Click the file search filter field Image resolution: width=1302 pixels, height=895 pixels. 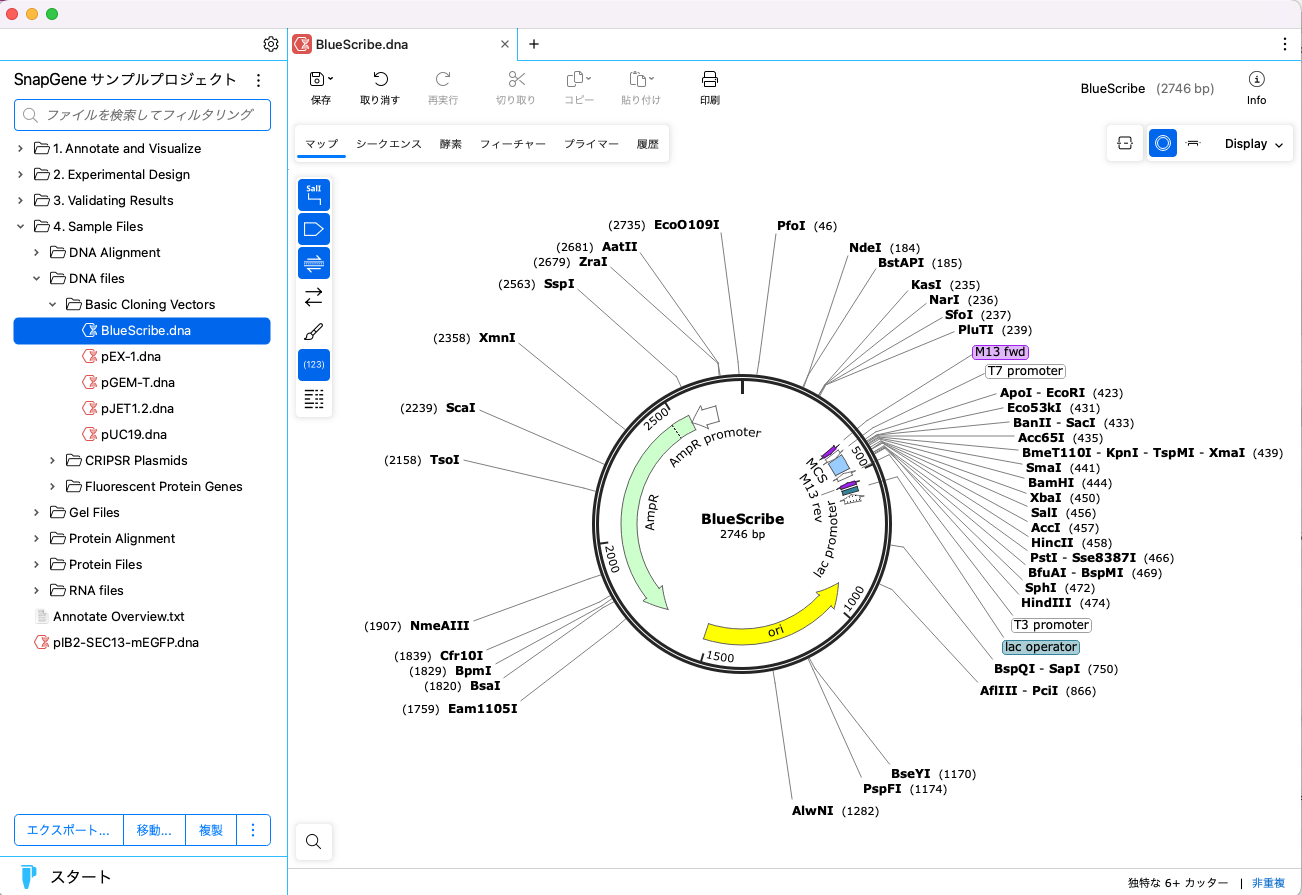(142, 115)
